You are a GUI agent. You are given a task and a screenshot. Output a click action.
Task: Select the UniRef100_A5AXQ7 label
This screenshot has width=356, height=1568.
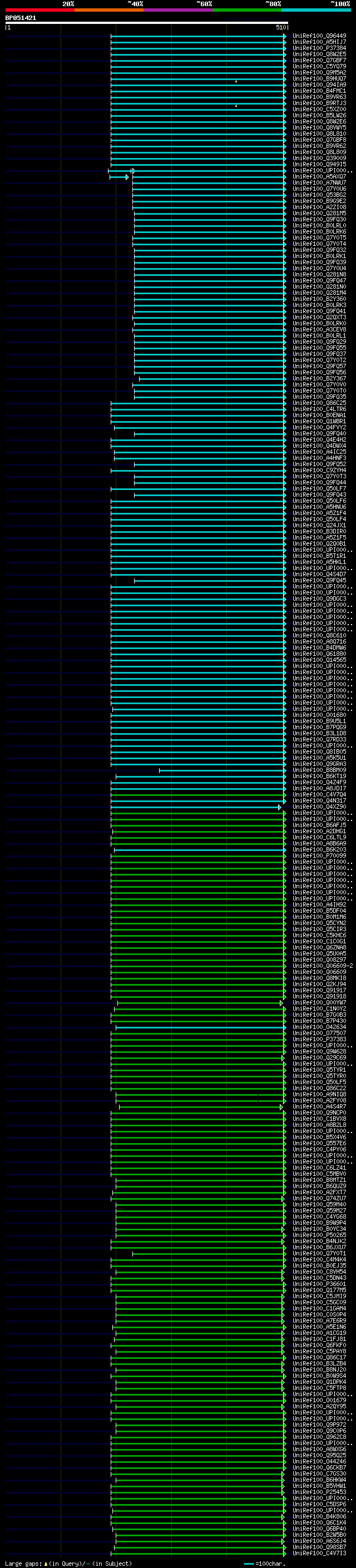pyautogui.click(x=319, y=176)
